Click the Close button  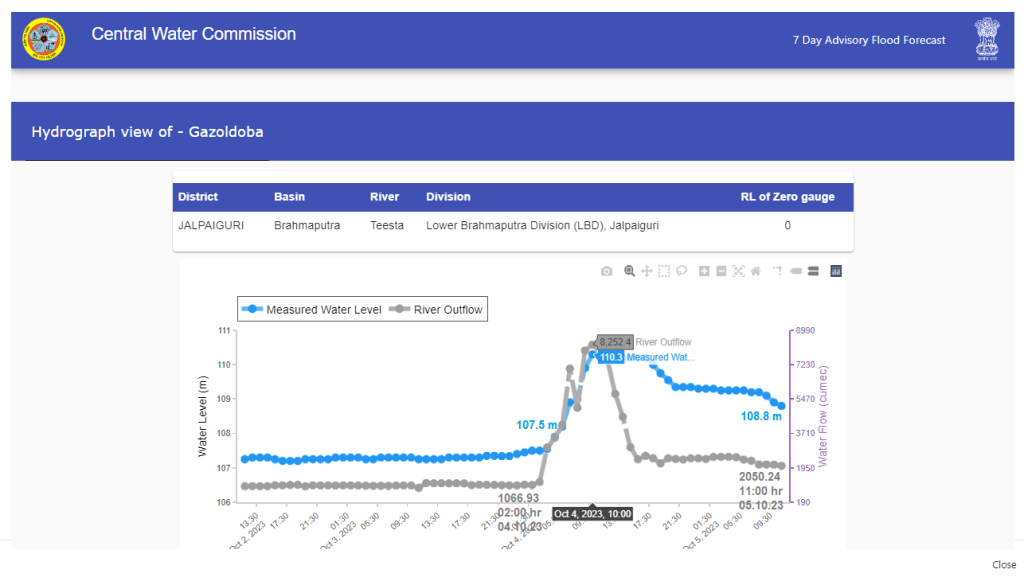[x=1004, y=565]
